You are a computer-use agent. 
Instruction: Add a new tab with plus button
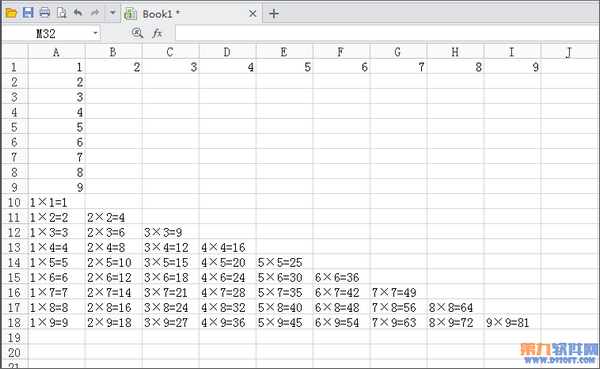[274, 14]
